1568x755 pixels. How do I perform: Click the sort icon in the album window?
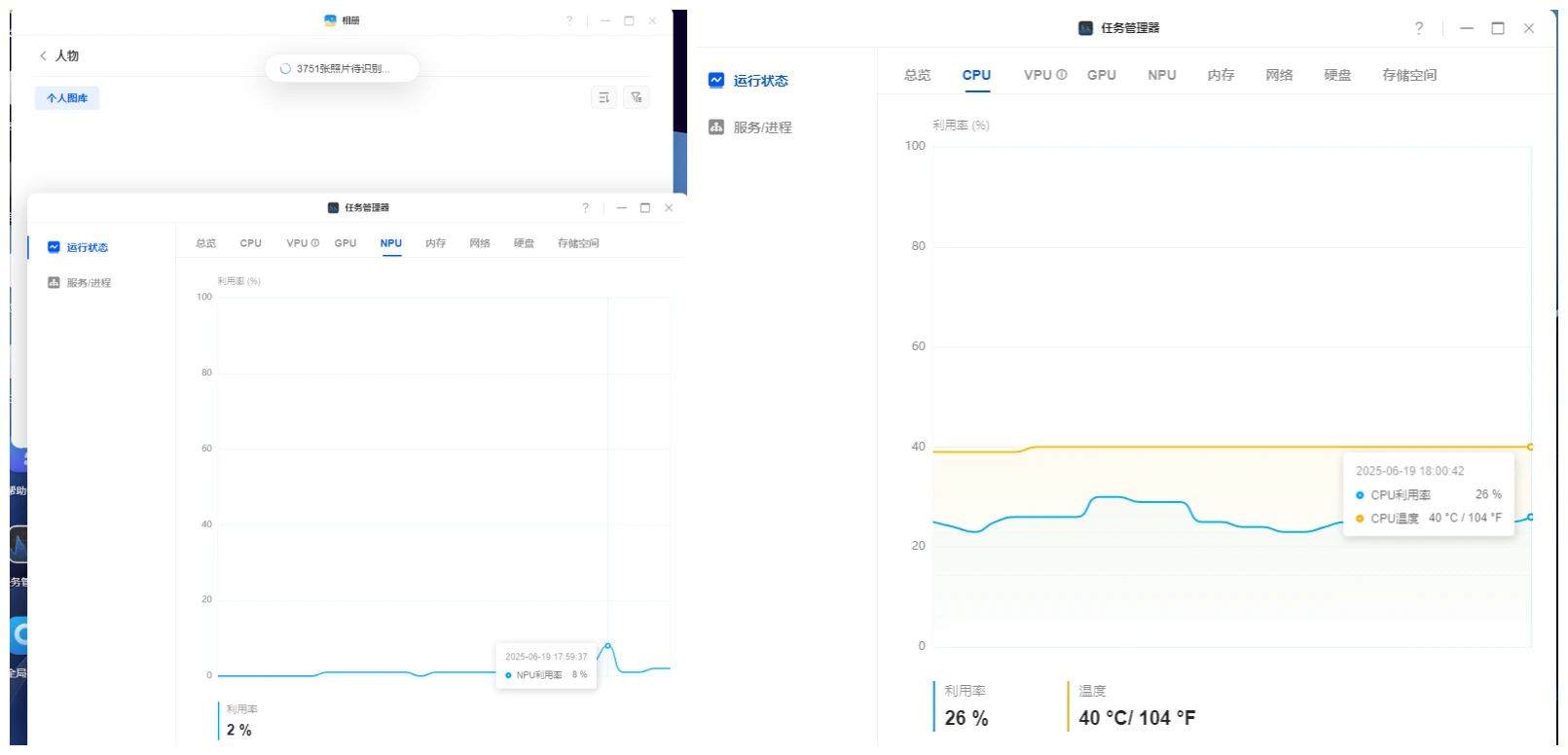point(603,97)
